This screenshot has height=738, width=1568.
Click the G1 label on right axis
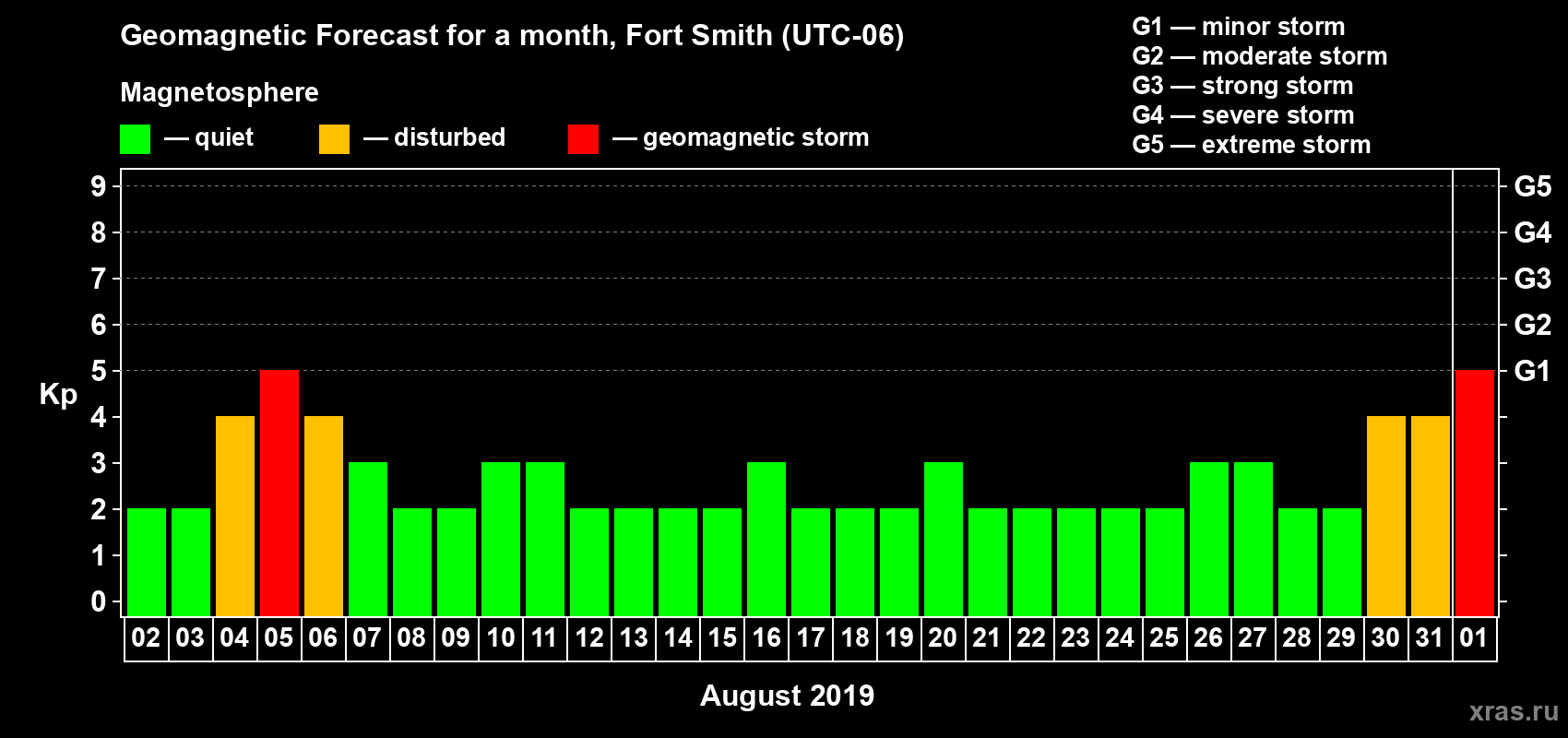coord(1532,371)
